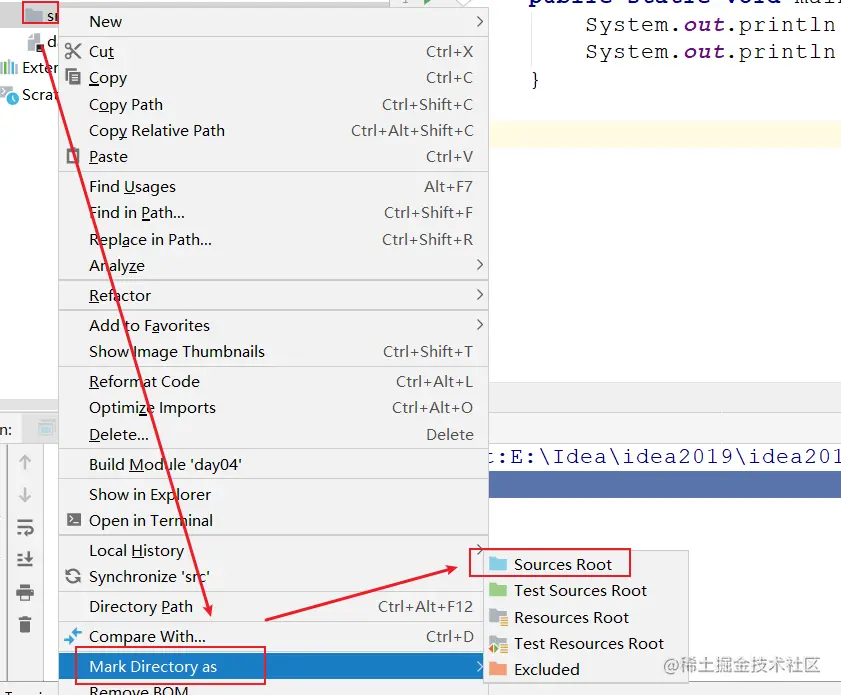Open Mark Directory as submenu
The image size is (841, 695).
(x=273, y=667)
